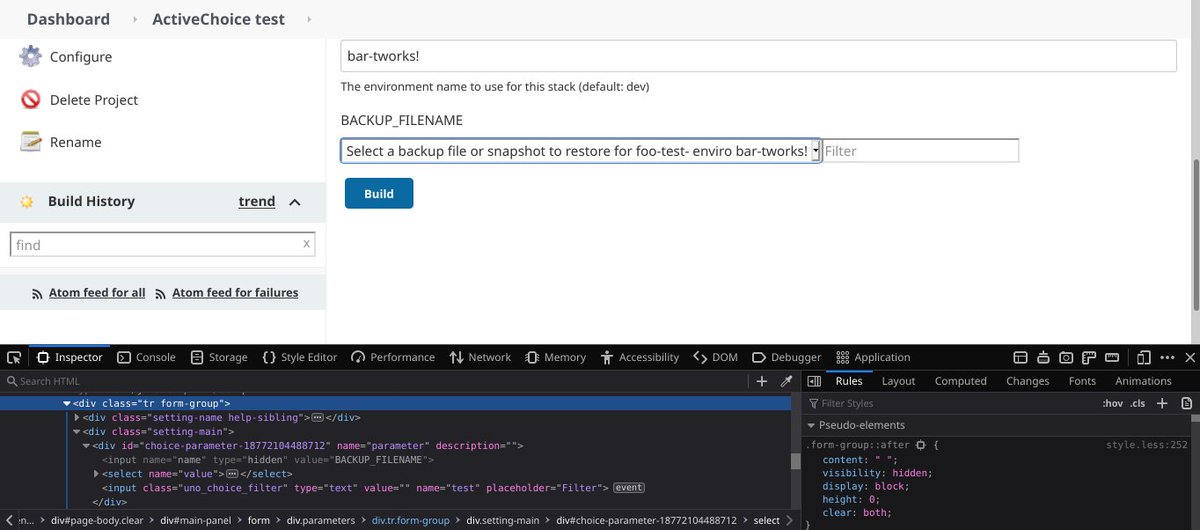Collapse the div class 'setting-main' node
This screenshot has height=530, width=1200.
[78, 431]
